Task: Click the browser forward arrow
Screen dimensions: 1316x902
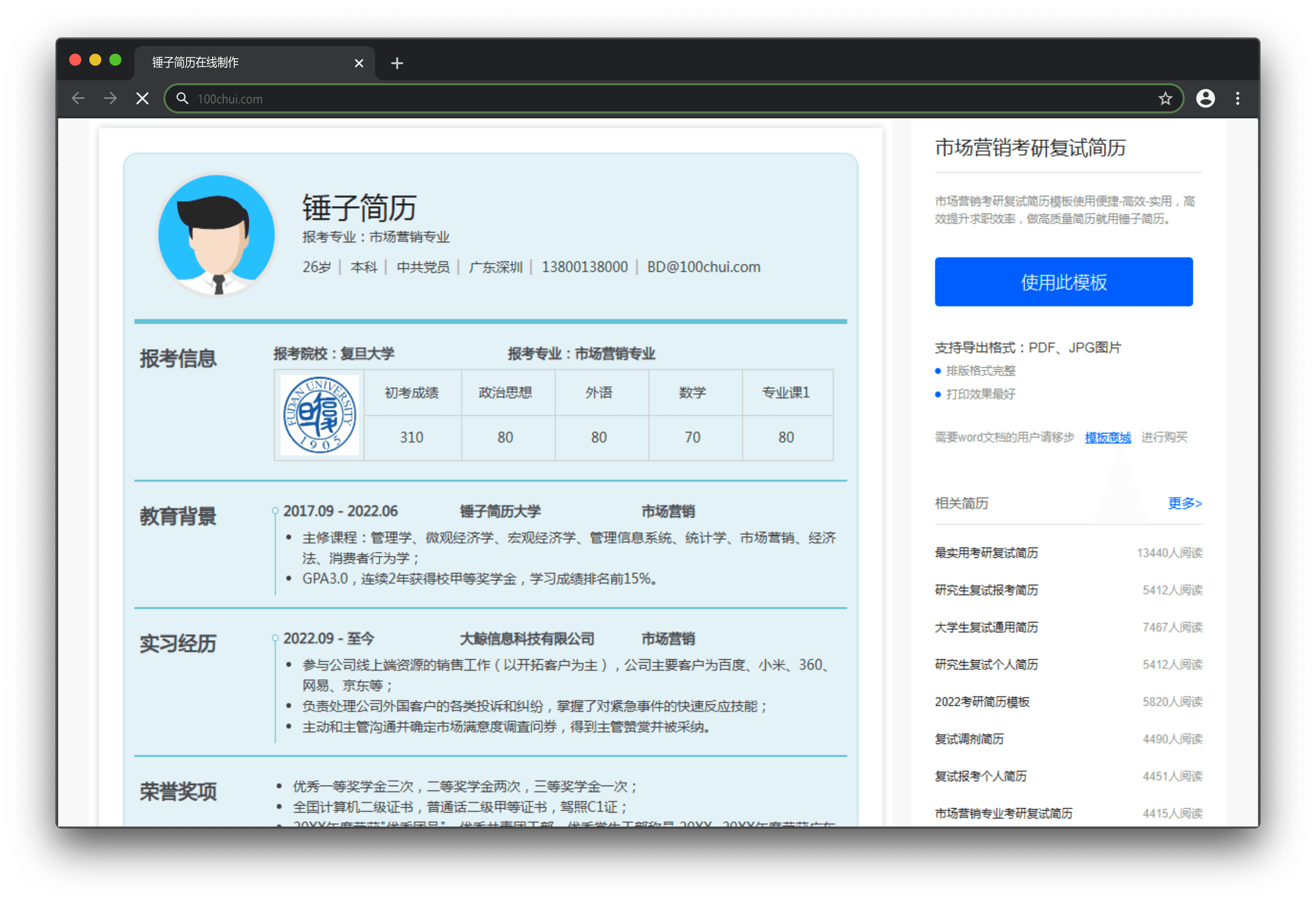Action: tap(110, 99)
